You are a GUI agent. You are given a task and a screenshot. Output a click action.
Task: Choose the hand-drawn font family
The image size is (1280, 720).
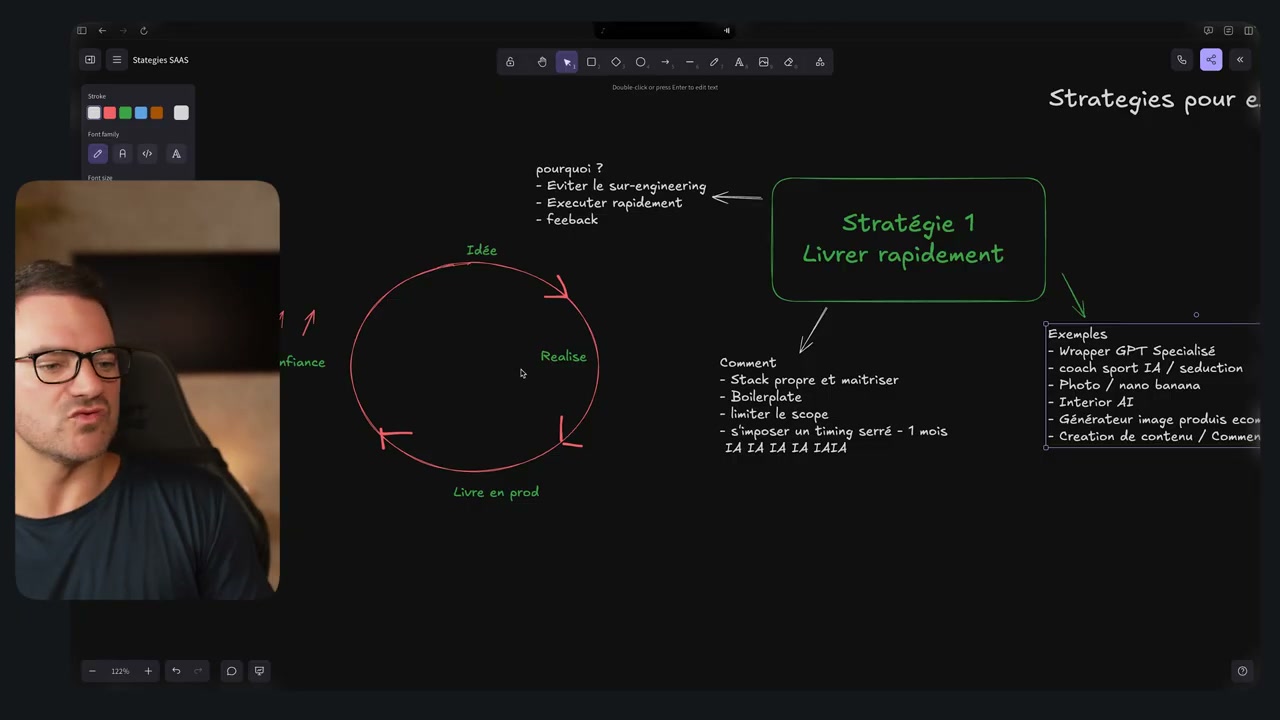[97, 154]
